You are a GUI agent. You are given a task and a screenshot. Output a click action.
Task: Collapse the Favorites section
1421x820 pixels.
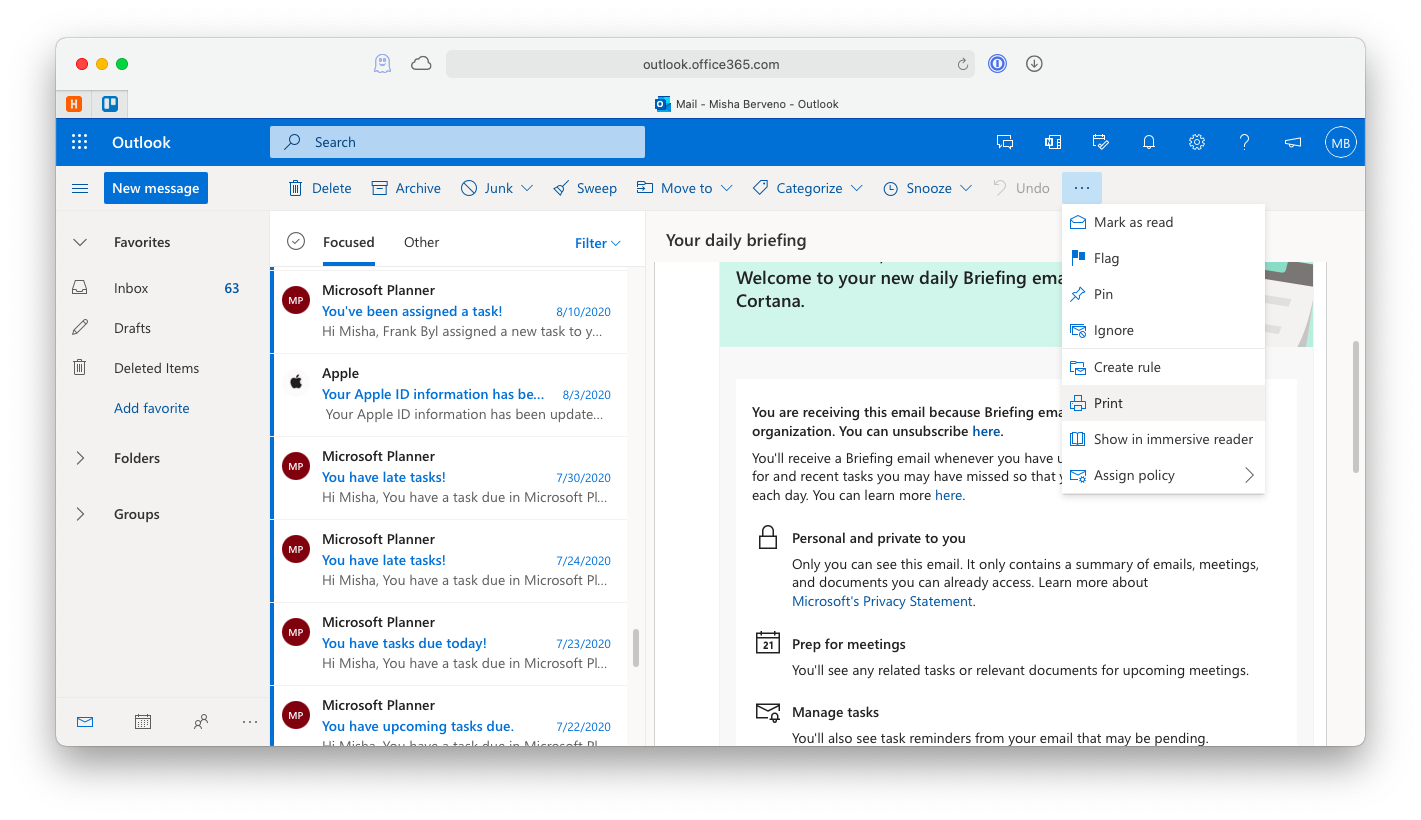(x=80, y=242)
